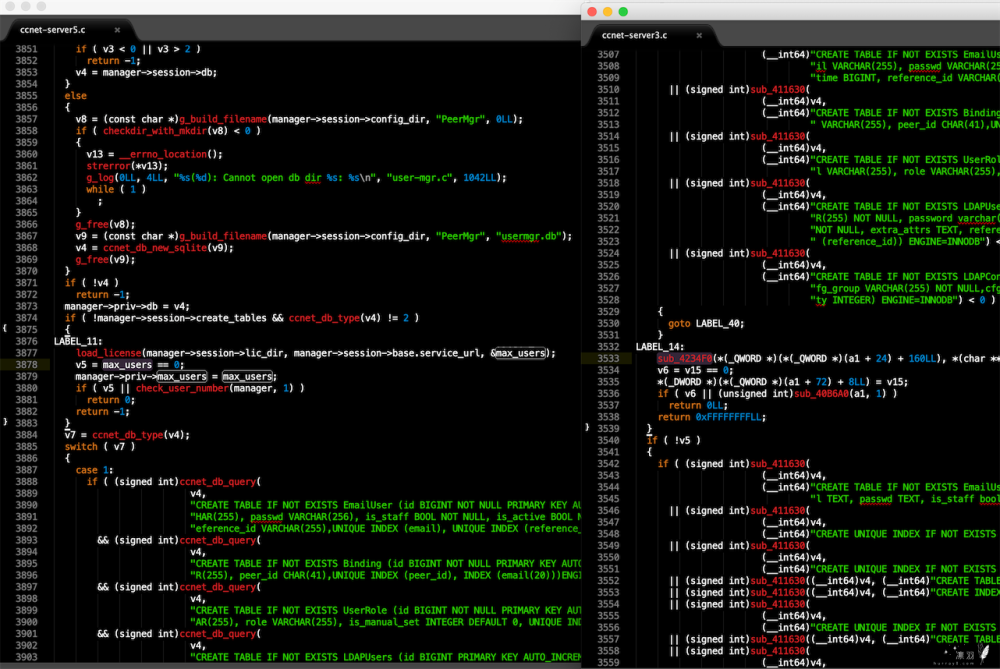Click the "else" keyword on line 3855
Screen dimensions: 1000x669
[x=75, y=96]
